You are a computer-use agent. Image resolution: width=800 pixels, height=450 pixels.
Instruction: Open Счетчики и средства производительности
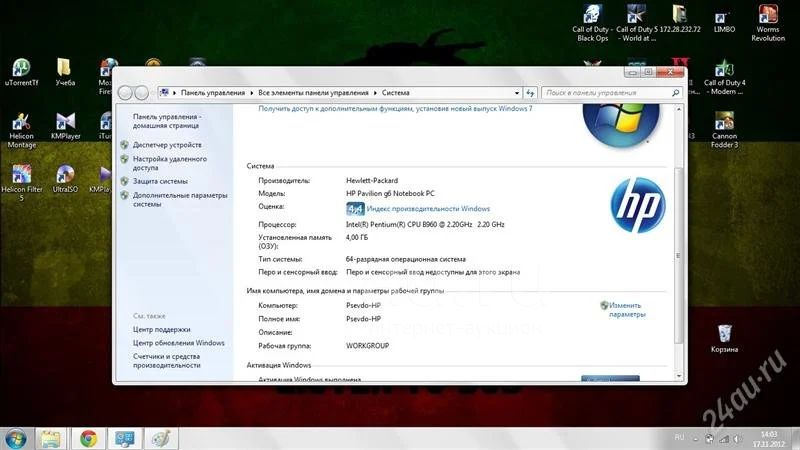tap(166, 361)
